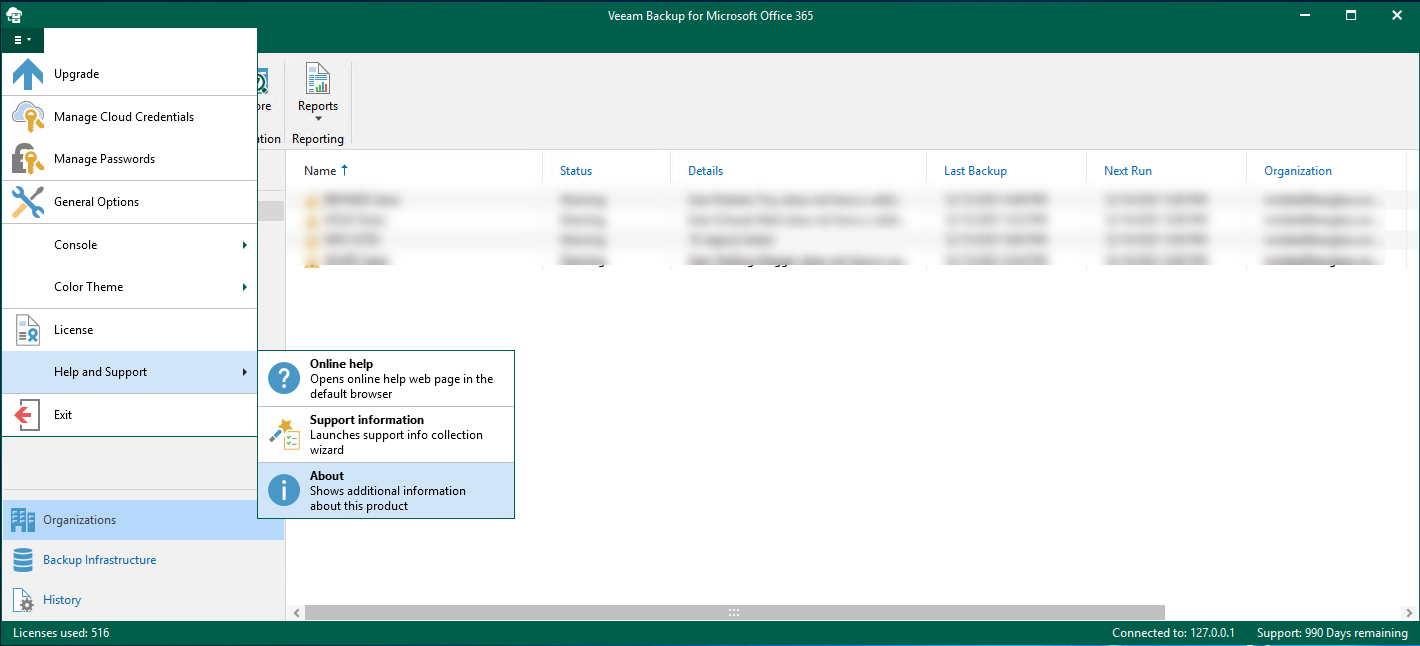
Task: Open the main hamburger menu button
Action: (x=23, y=40)
